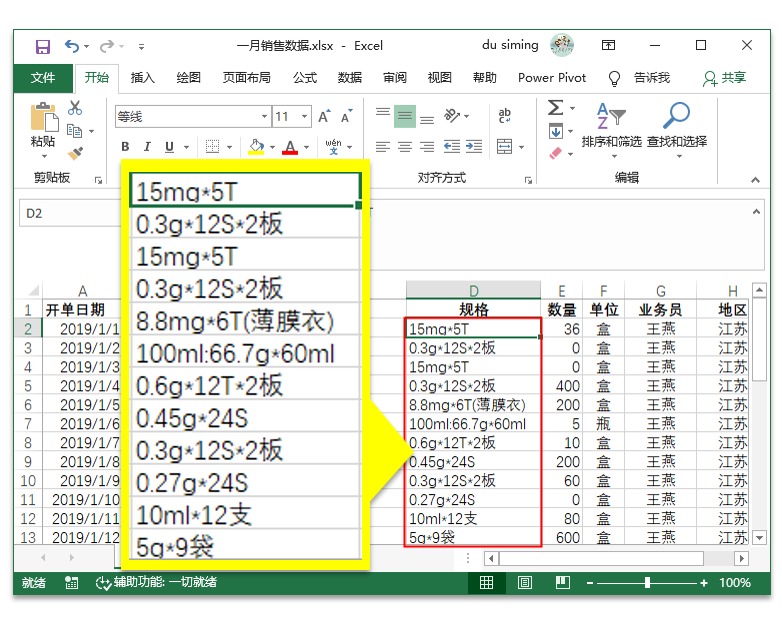The width and height of the screenshot is (782, 627).
Task: Open fill color dropdown arrow
Action: coord(272,147)
